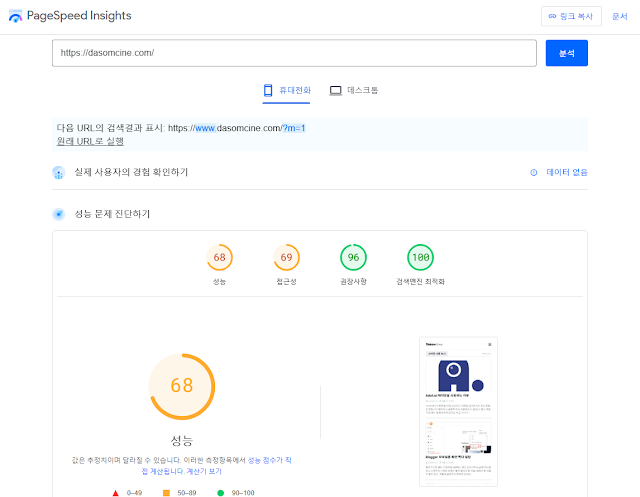Click 실제 사용자의 경험 확인하기 heading
This screenshot has height=497, width=640.
click(x=131, y=172)
